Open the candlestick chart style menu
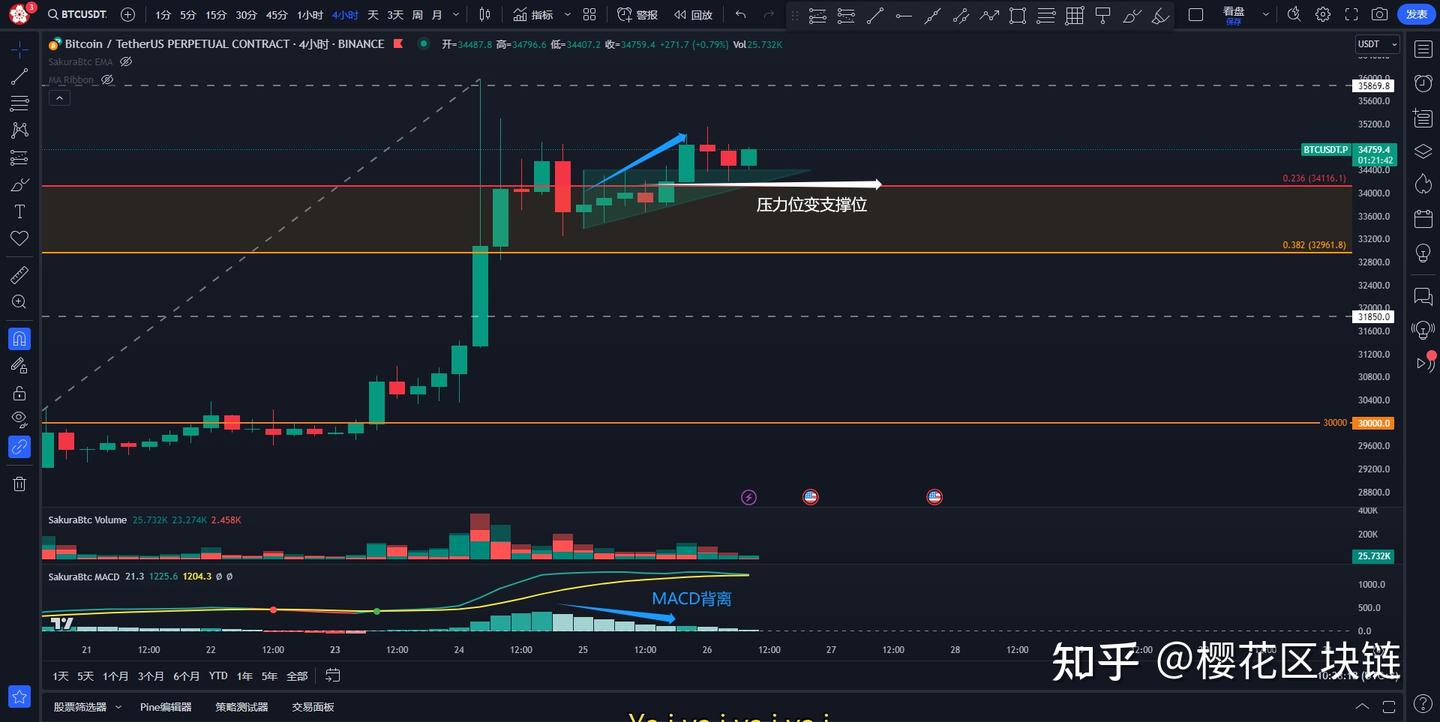This screenshot has height=722, width=1440. [x=485, y=15]
